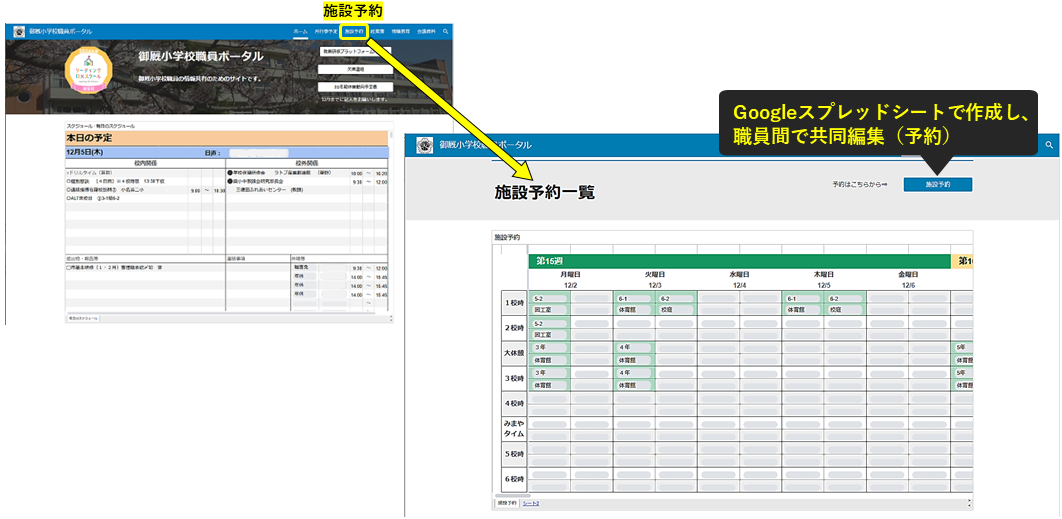This screenshot has height=519, width=1062.
Task: Click the 4校時 row header
Action: pos(514,404)
